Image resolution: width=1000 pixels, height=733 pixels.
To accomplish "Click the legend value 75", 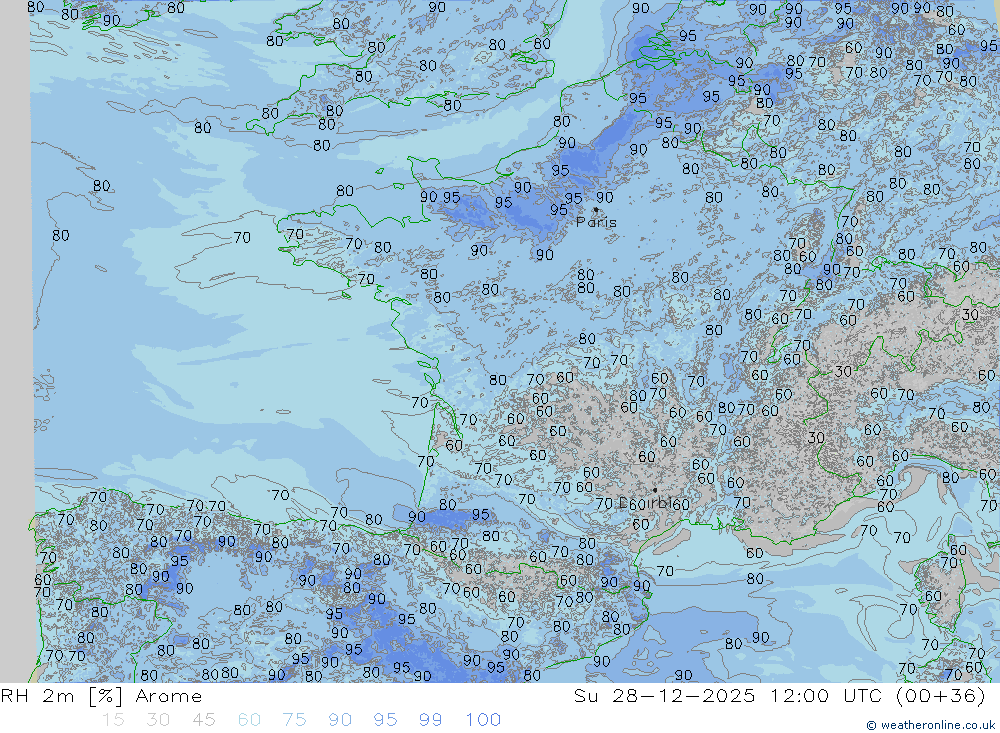I will [x=294, y=720].
